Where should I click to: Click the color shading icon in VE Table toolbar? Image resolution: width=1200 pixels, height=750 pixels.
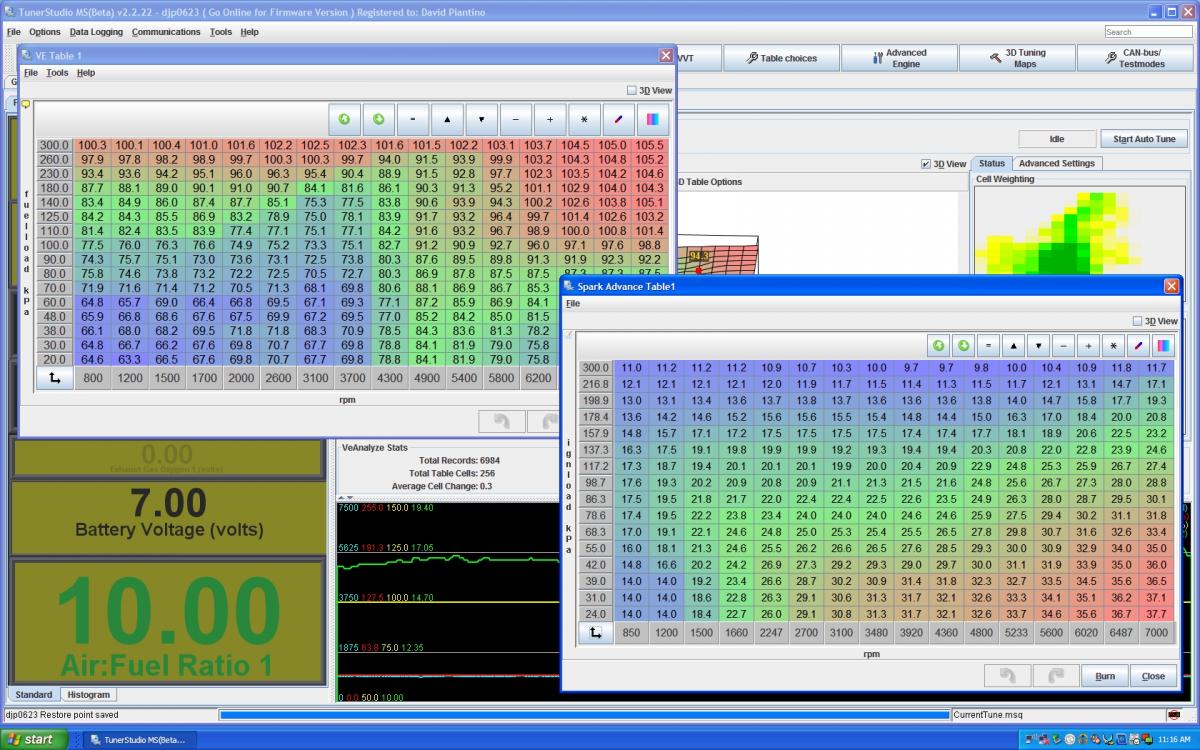652,119
